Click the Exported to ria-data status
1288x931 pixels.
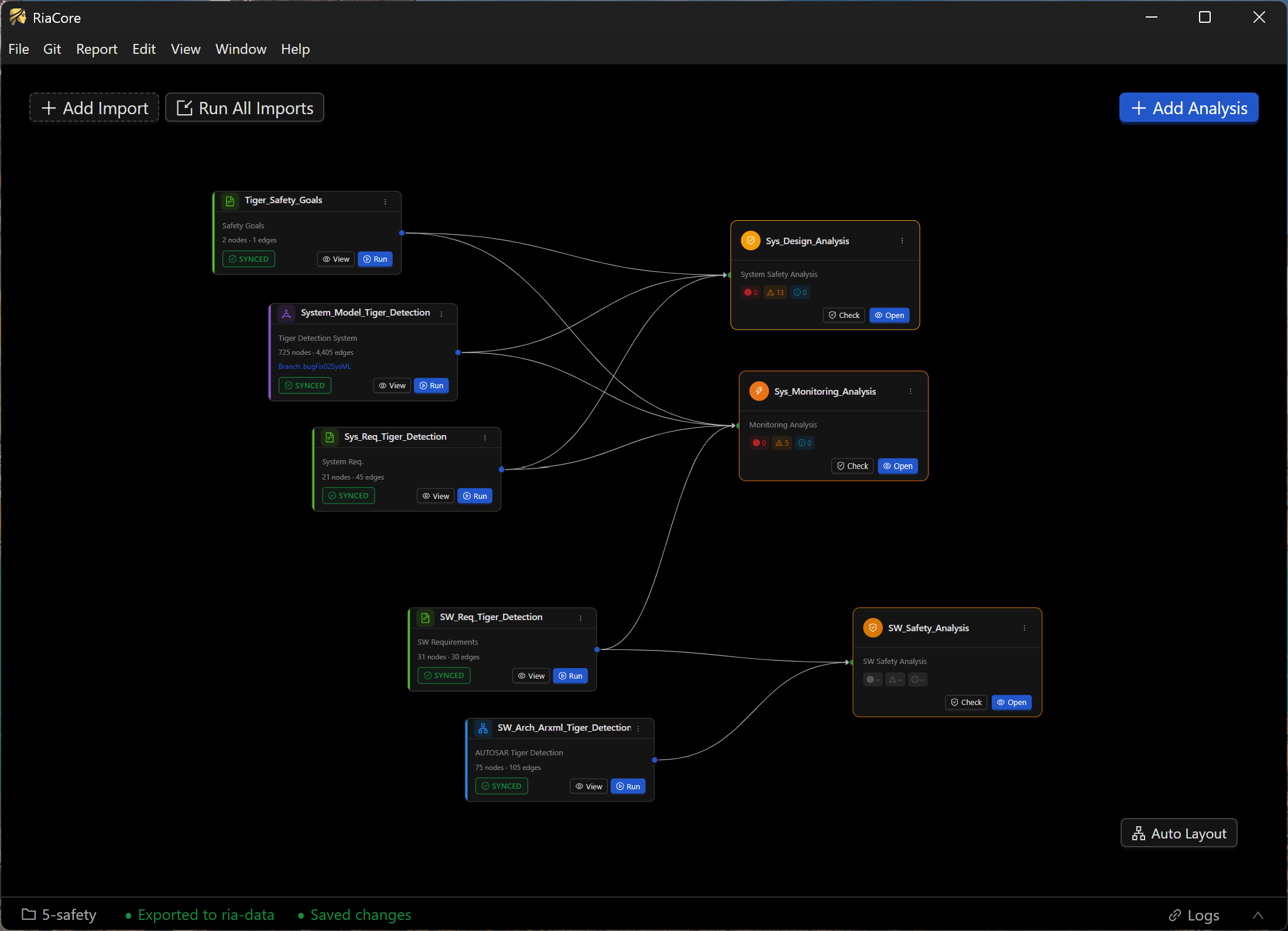[x=200, y=915]
